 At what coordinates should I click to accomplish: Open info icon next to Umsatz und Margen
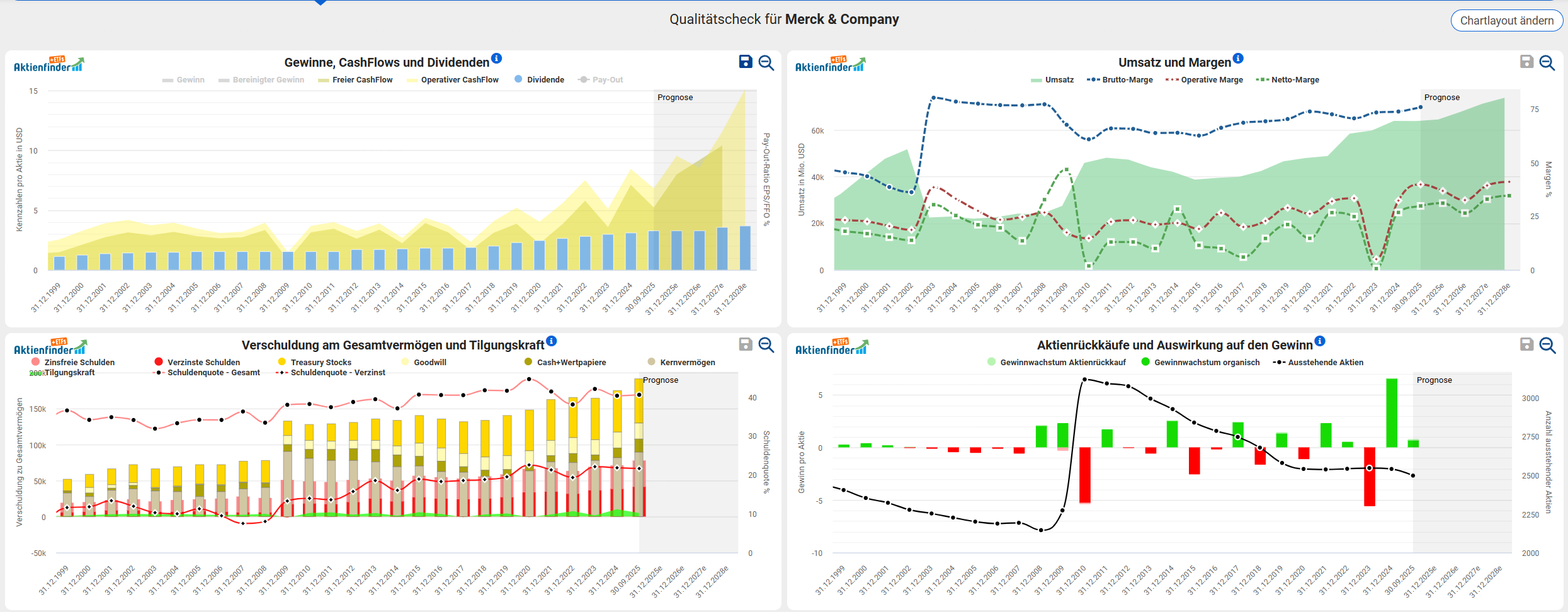point(1238,59)
